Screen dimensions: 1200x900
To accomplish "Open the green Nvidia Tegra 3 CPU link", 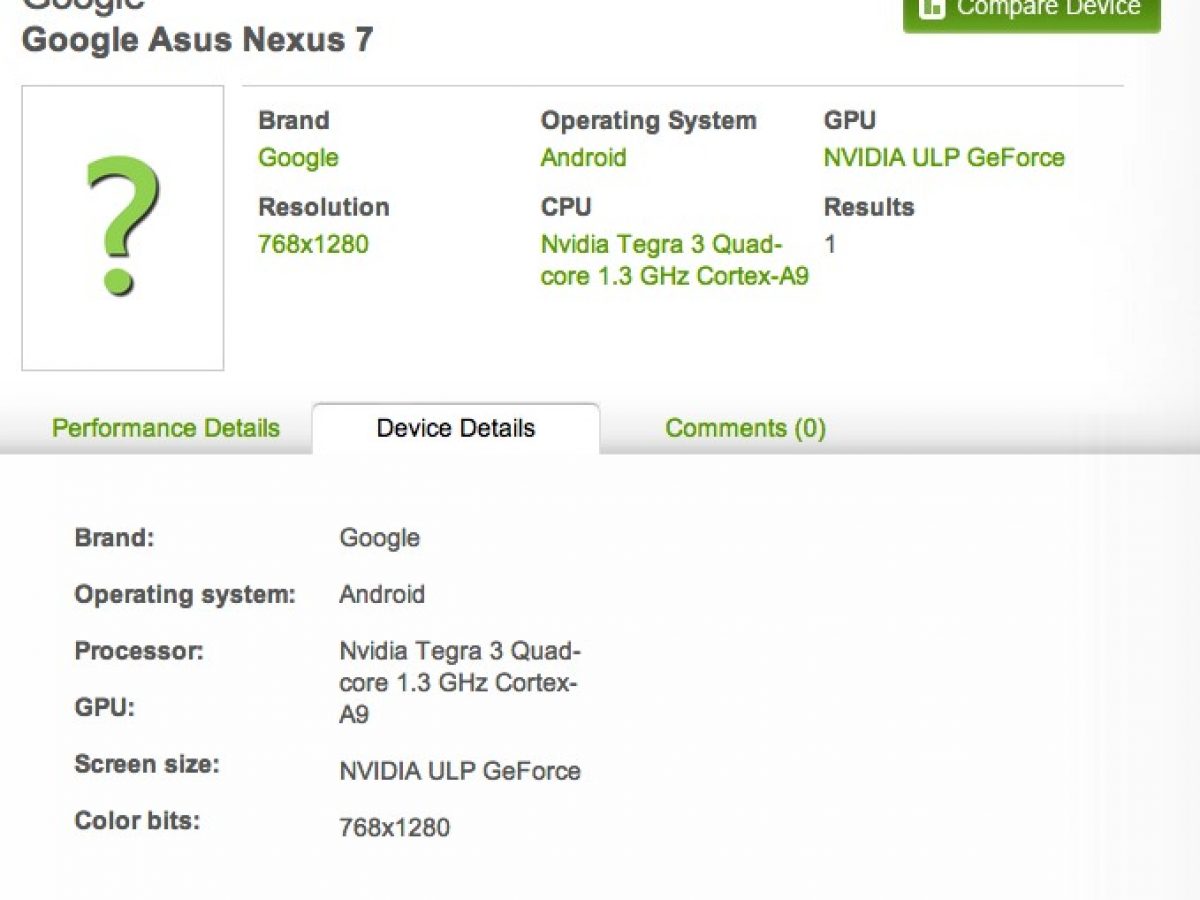I will pyautogui.click(x=673, y=260).
